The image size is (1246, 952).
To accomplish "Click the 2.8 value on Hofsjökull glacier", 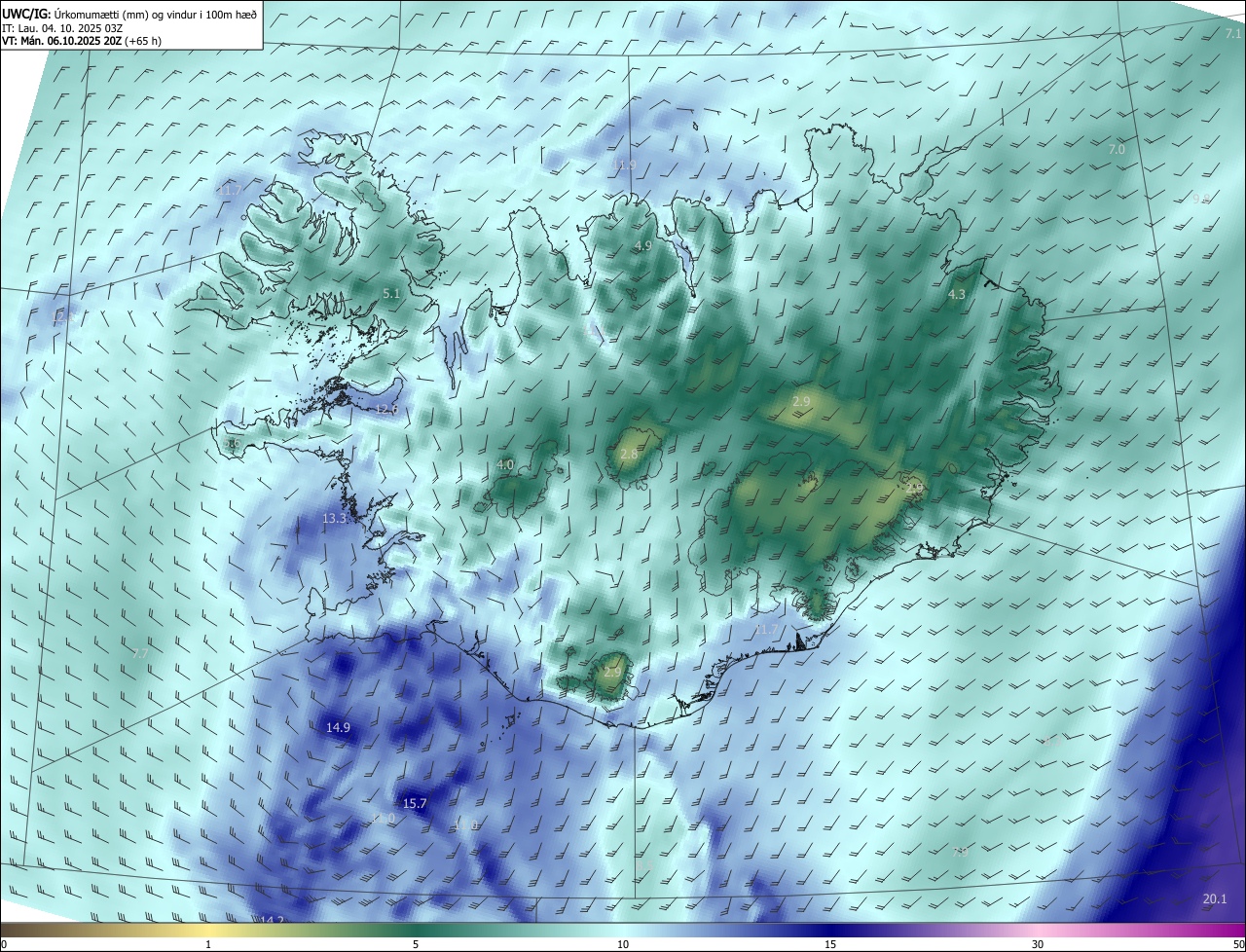I will point(629,454).
